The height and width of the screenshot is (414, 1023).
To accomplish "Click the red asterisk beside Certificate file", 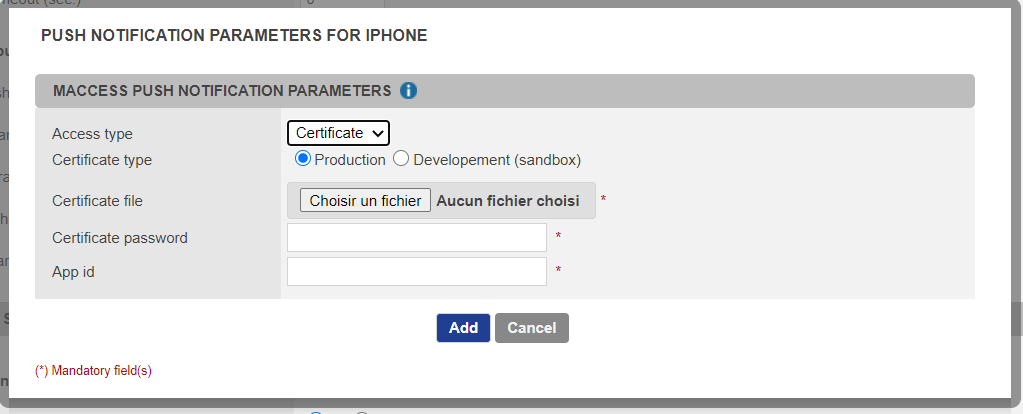I will pyautogui.click(x=603, y=200).
